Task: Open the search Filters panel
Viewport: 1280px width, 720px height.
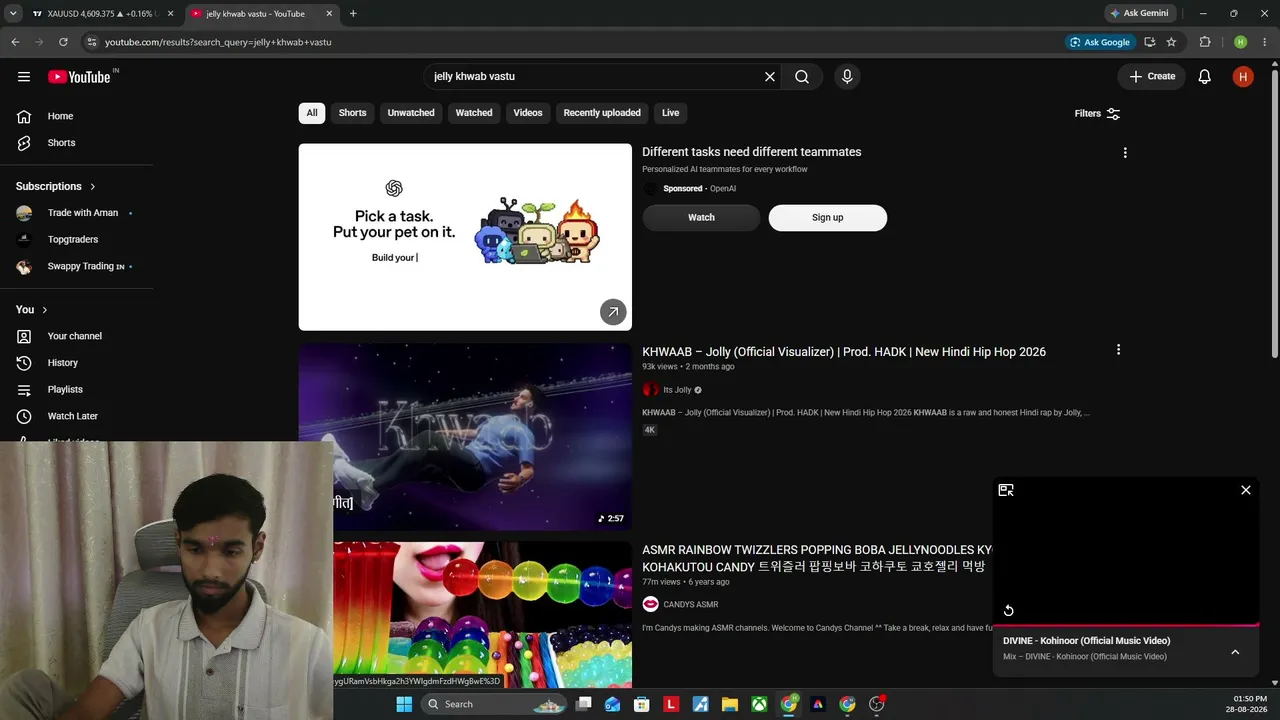Action: pos(1097,114)
